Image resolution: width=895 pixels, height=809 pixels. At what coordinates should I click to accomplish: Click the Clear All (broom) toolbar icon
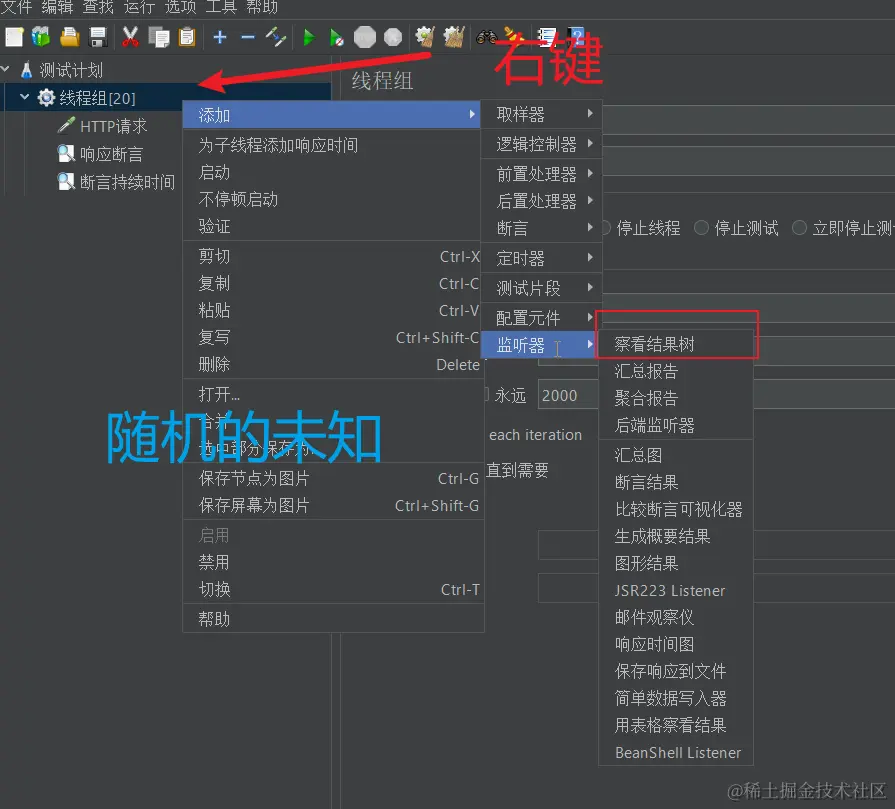pos(453,37)
